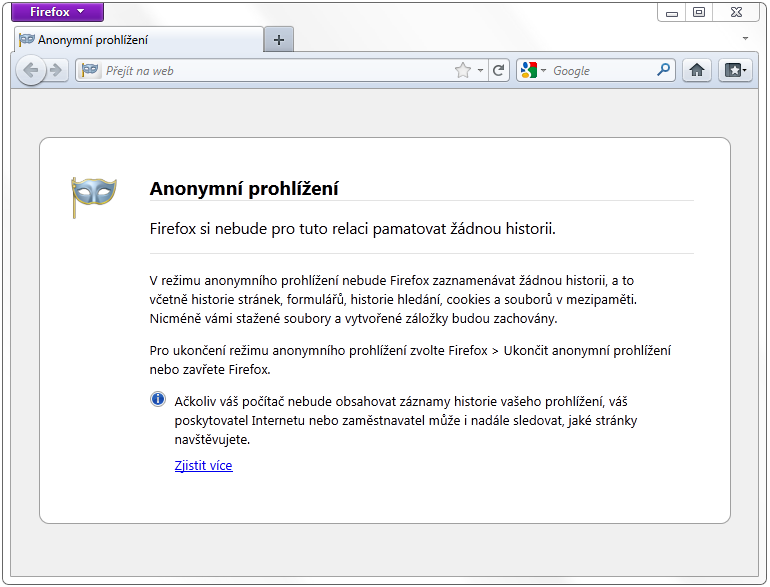Click the blue info icon beside the warning
The height and width of the screenshot is (587, 770).
point(158,399)
